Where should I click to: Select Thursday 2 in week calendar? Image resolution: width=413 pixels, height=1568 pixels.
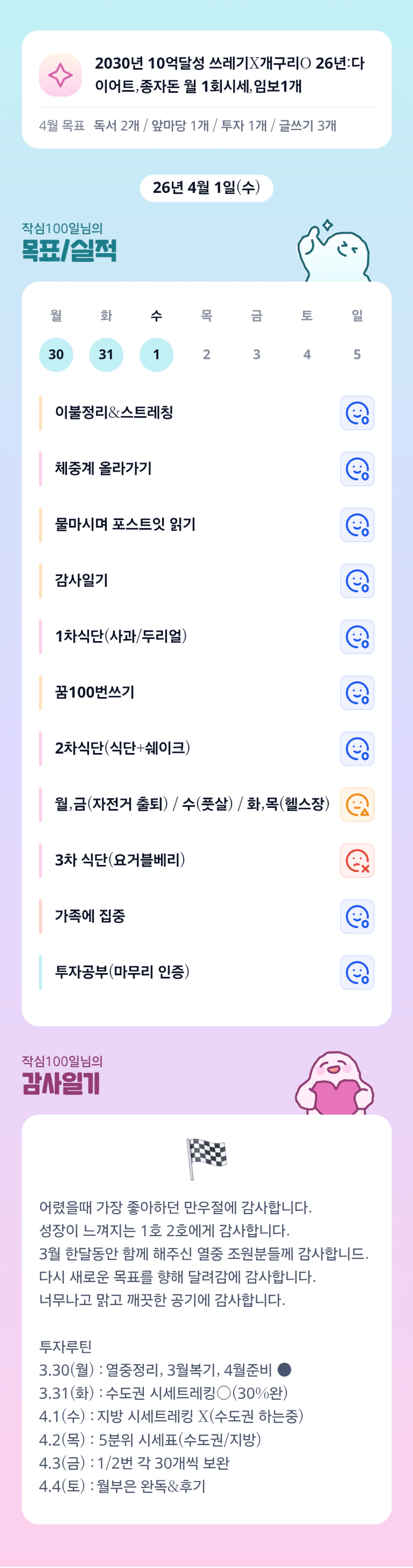point(207,354)
